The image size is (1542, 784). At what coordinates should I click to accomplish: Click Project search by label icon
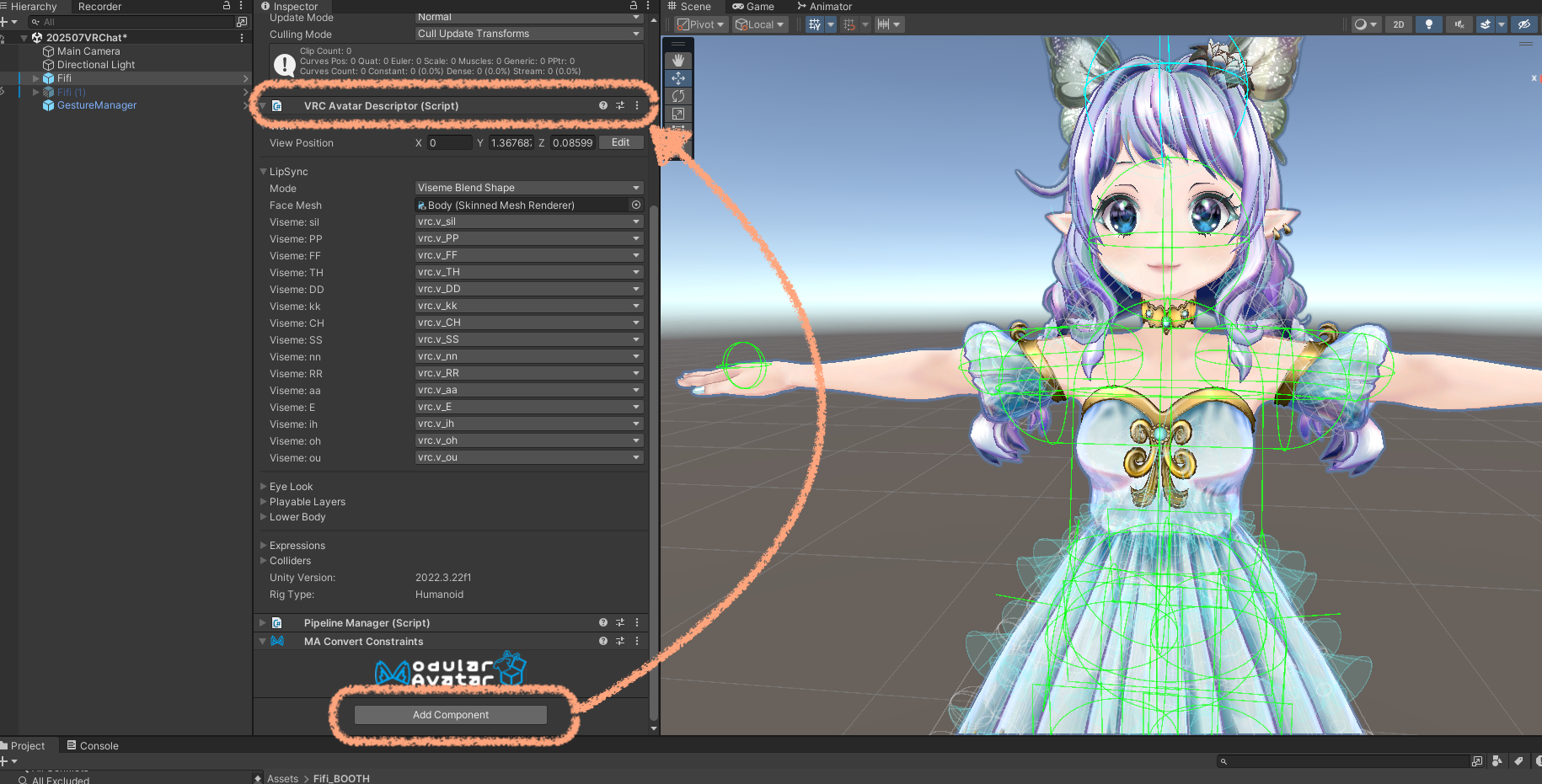click(1518, 761)
